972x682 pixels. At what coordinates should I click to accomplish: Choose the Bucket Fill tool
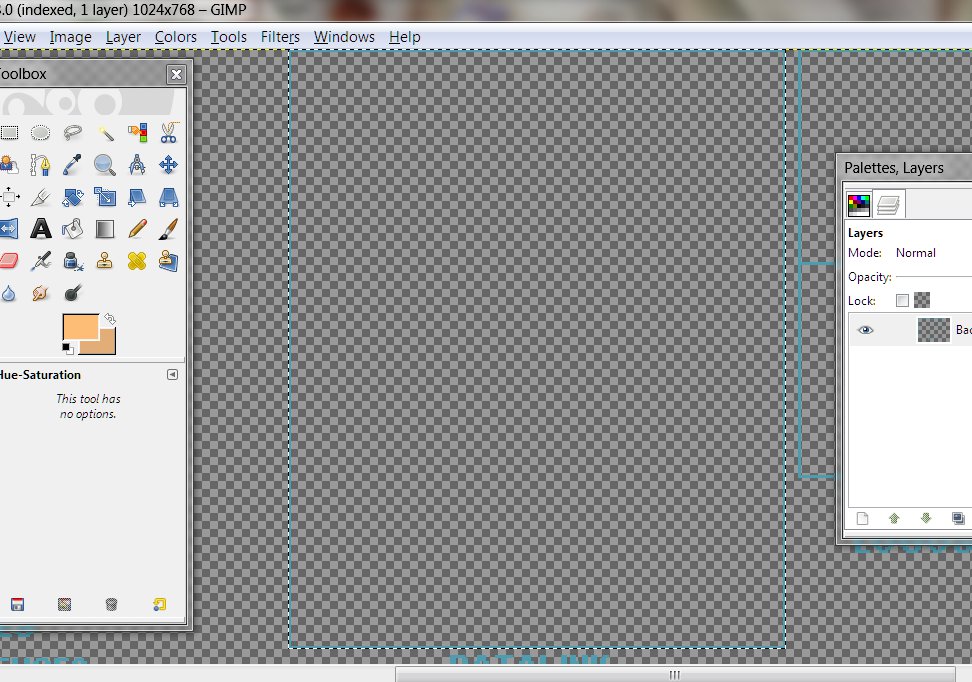click(72, 229)
